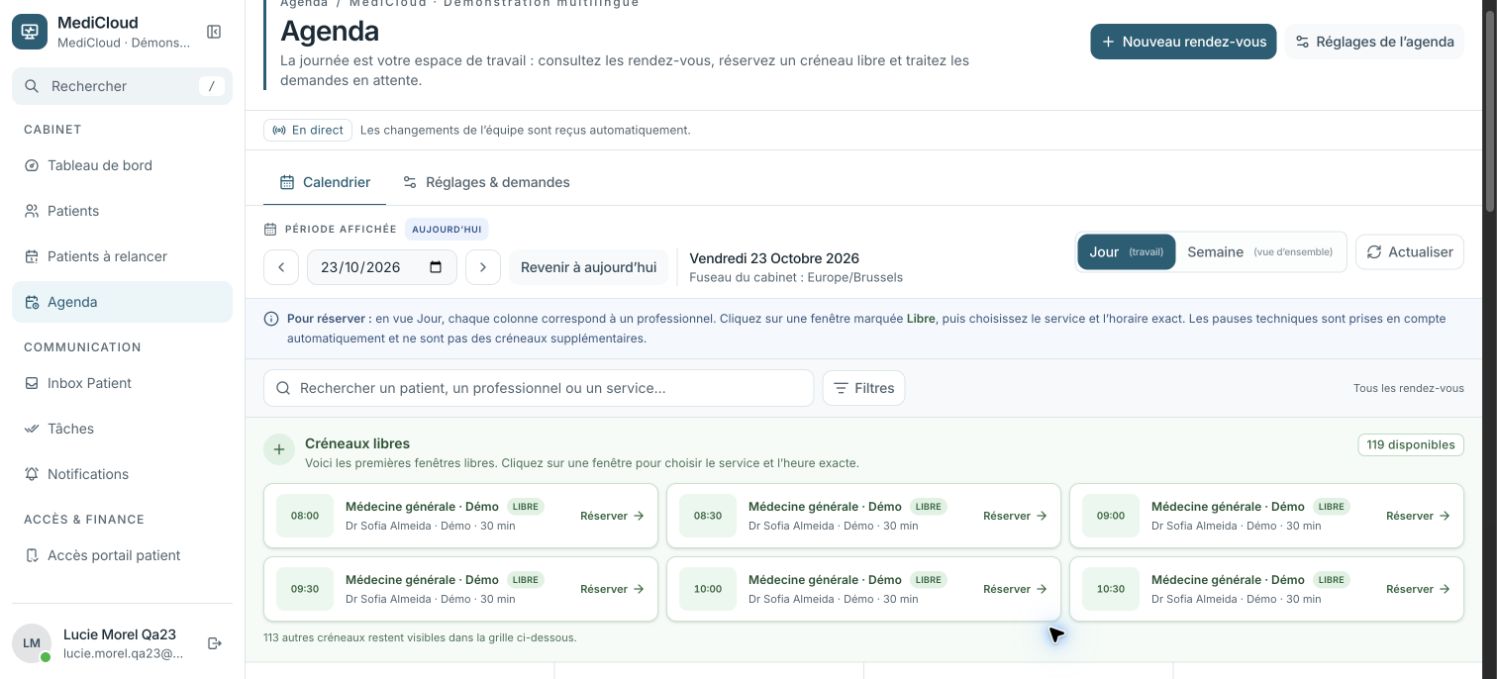1497x679 pixels.
Task: Click the 10:30 time tile
Action: (1111, 589)
